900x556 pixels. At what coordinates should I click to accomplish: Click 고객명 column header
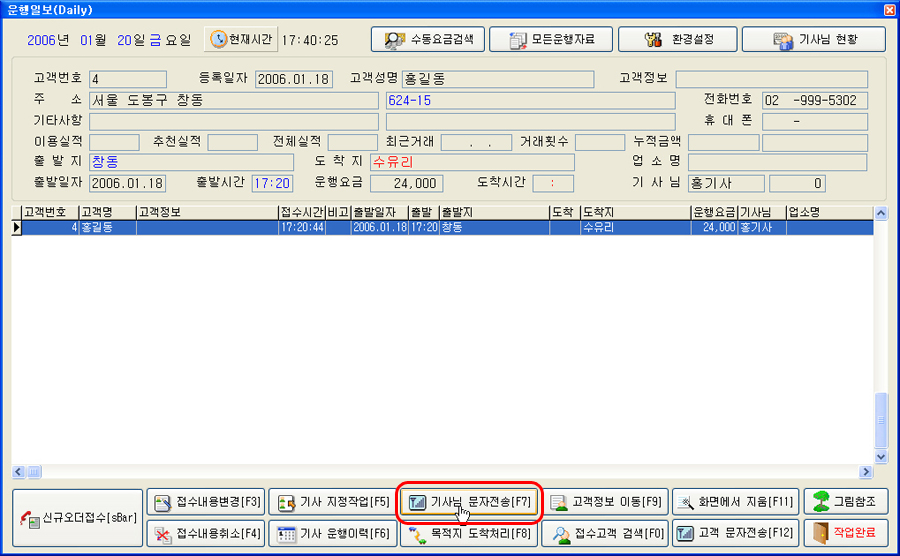(107, 212)
